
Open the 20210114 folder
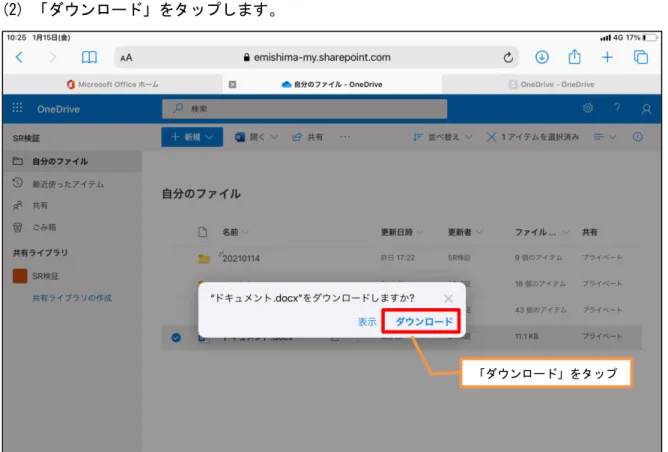241,259
